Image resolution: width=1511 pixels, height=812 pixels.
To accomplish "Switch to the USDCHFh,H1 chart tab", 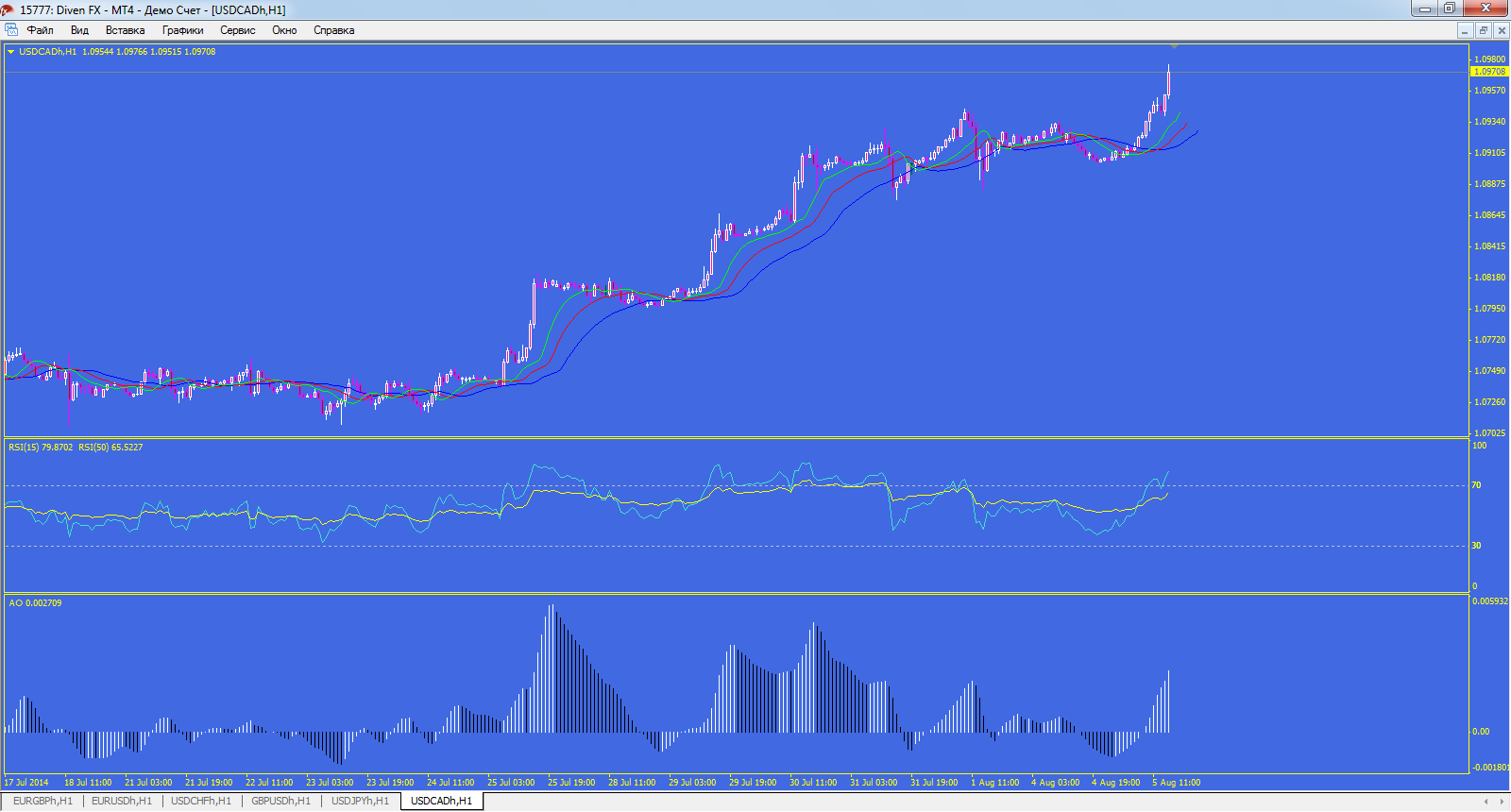I will coord(201,801).
